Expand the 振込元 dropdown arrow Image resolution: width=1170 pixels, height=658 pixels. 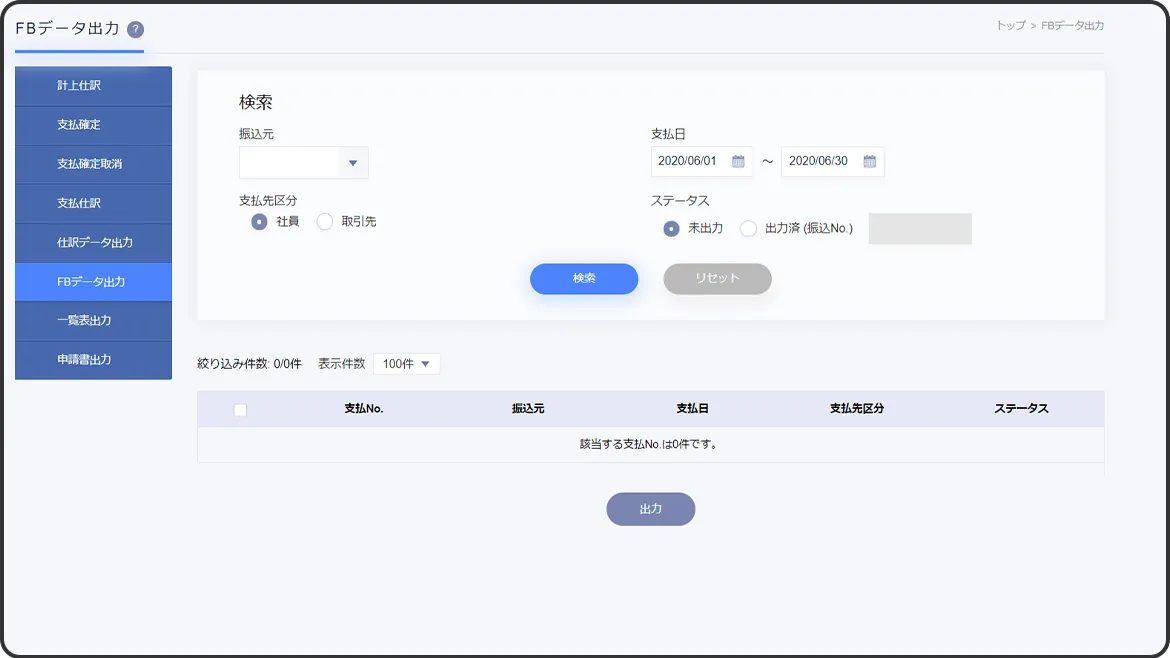353,163
